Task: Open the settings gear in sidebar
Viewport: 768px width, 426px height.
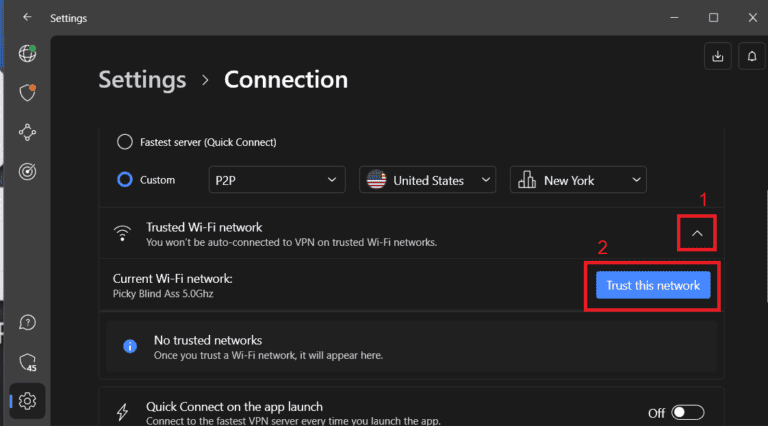Action: pyautogui.click(x=27, y=401)
